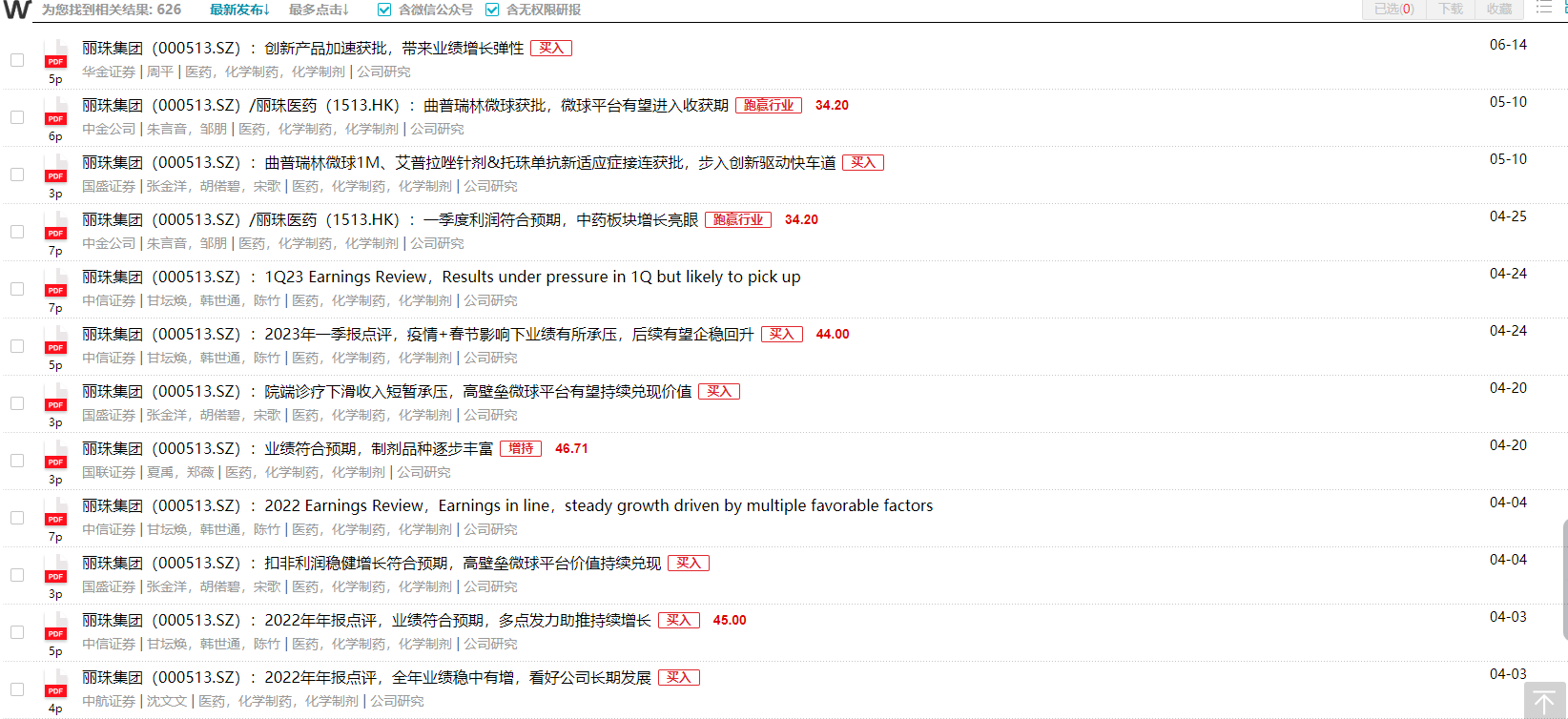
Task: Open PDF icon for 制剂品种逐步丰富 report
Action: click(x=55, y=455)
